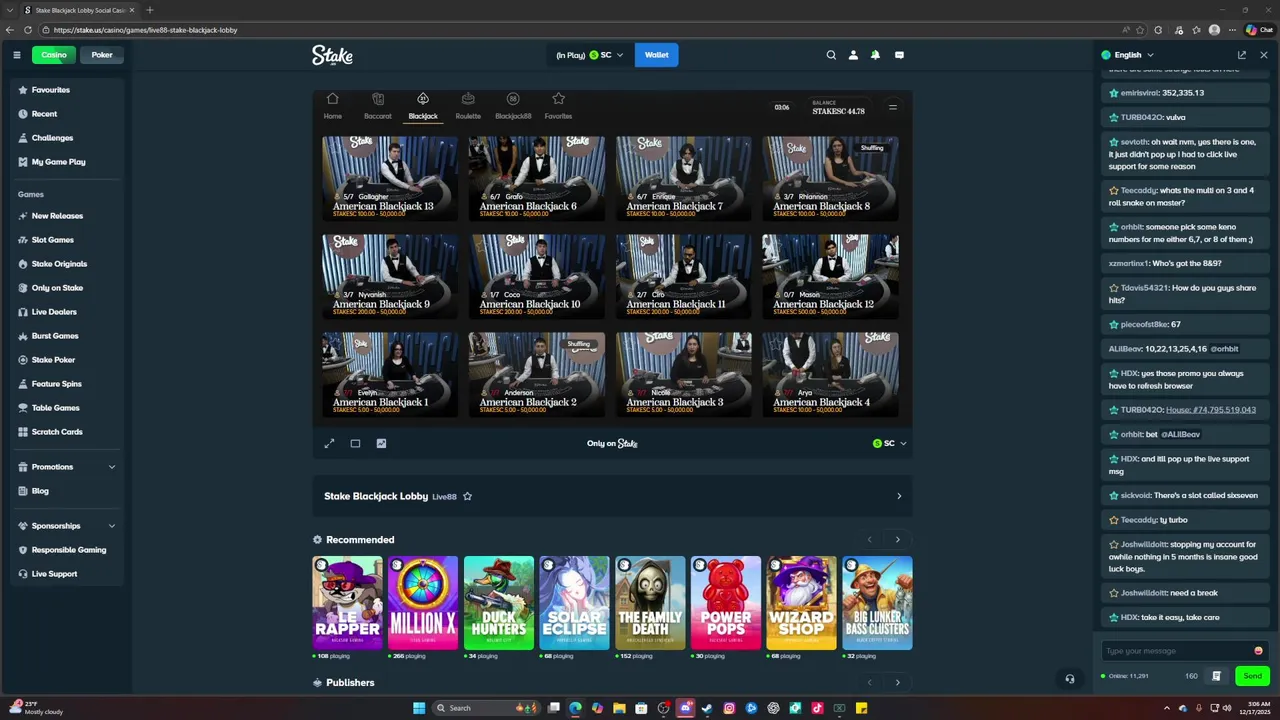Open the lobby hamburger menu near balance

click(893, 107)
